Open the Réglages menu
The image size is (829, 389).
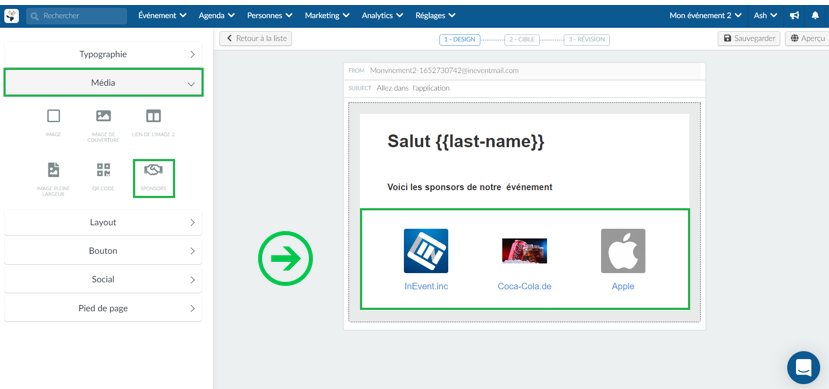435,16
